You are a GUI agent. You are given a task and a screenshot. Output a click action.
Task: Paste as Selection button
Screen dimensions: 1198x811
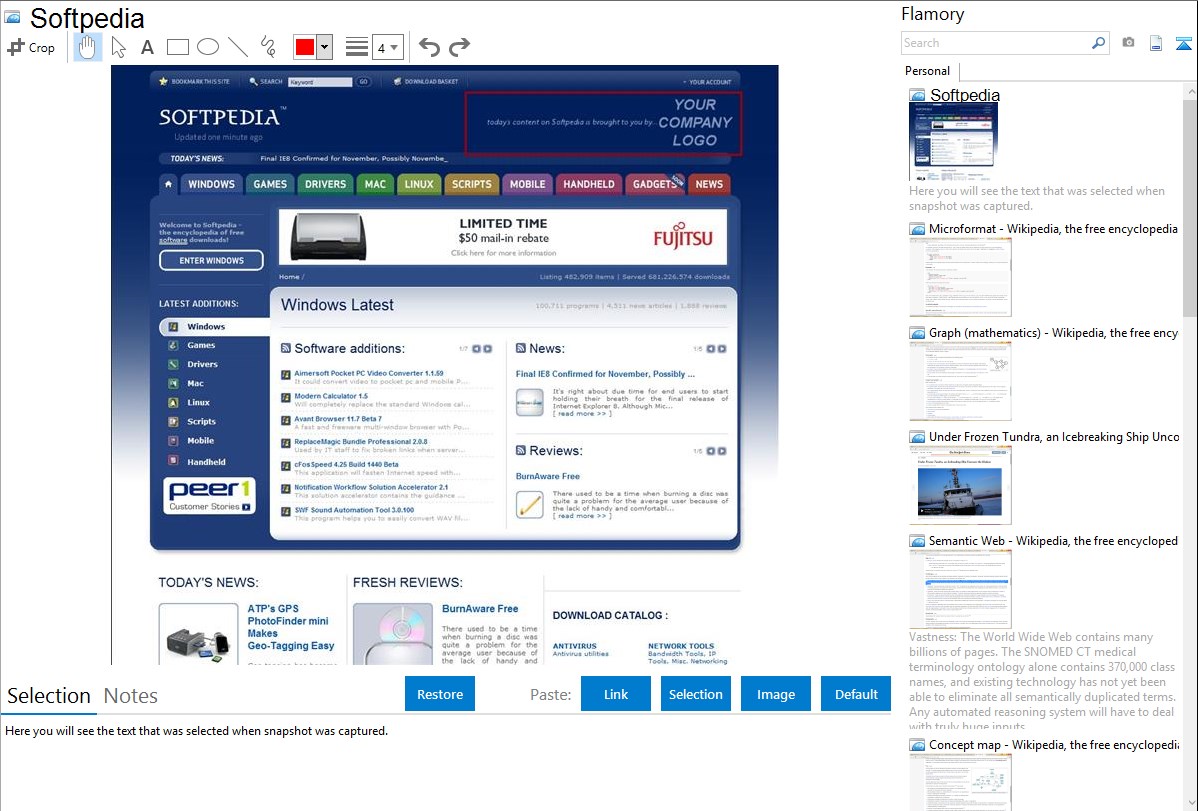(695, 694)
